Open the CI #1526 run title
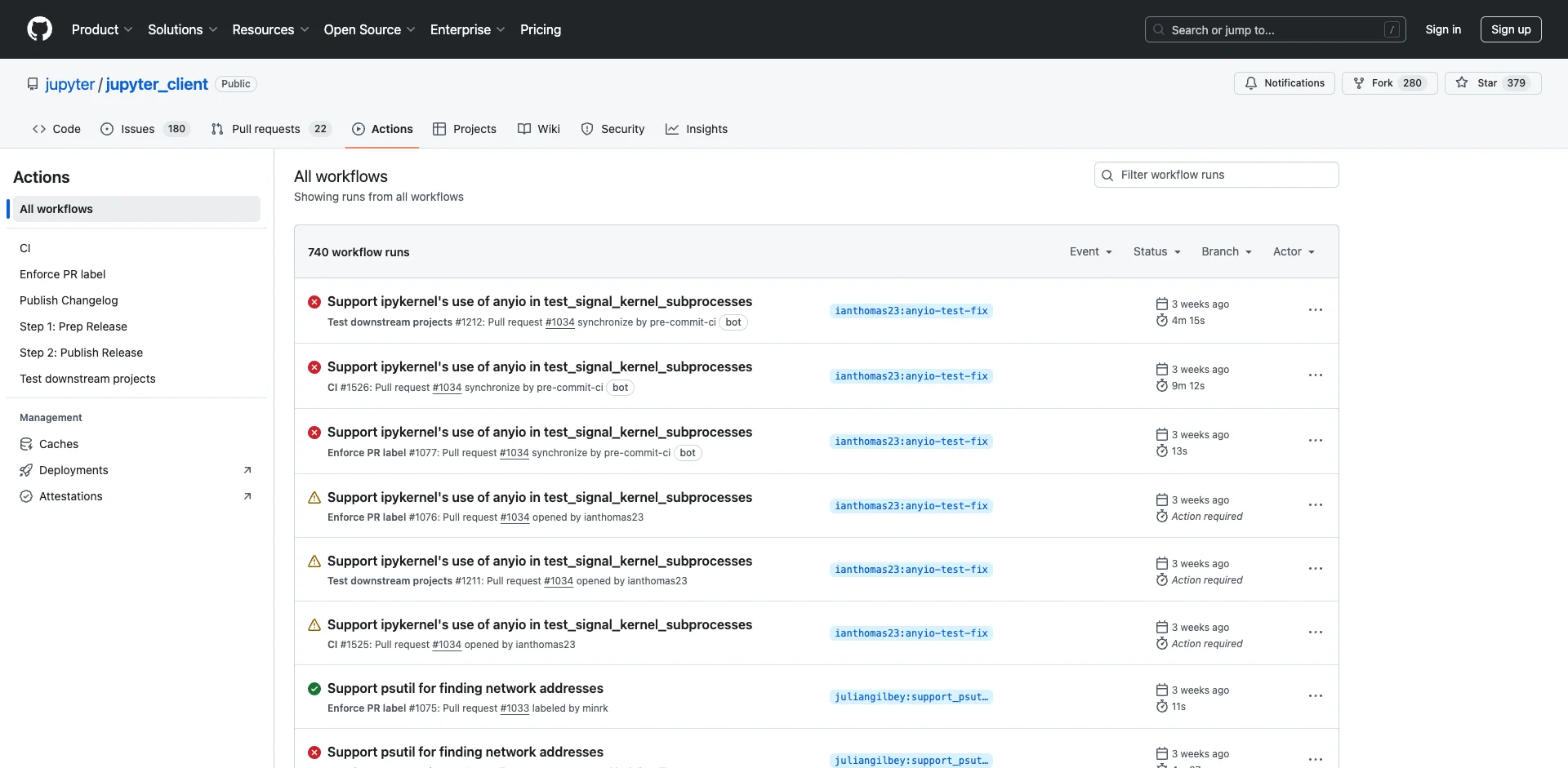This screenshot has width=1568, height=768. click(x=540, y=366)
